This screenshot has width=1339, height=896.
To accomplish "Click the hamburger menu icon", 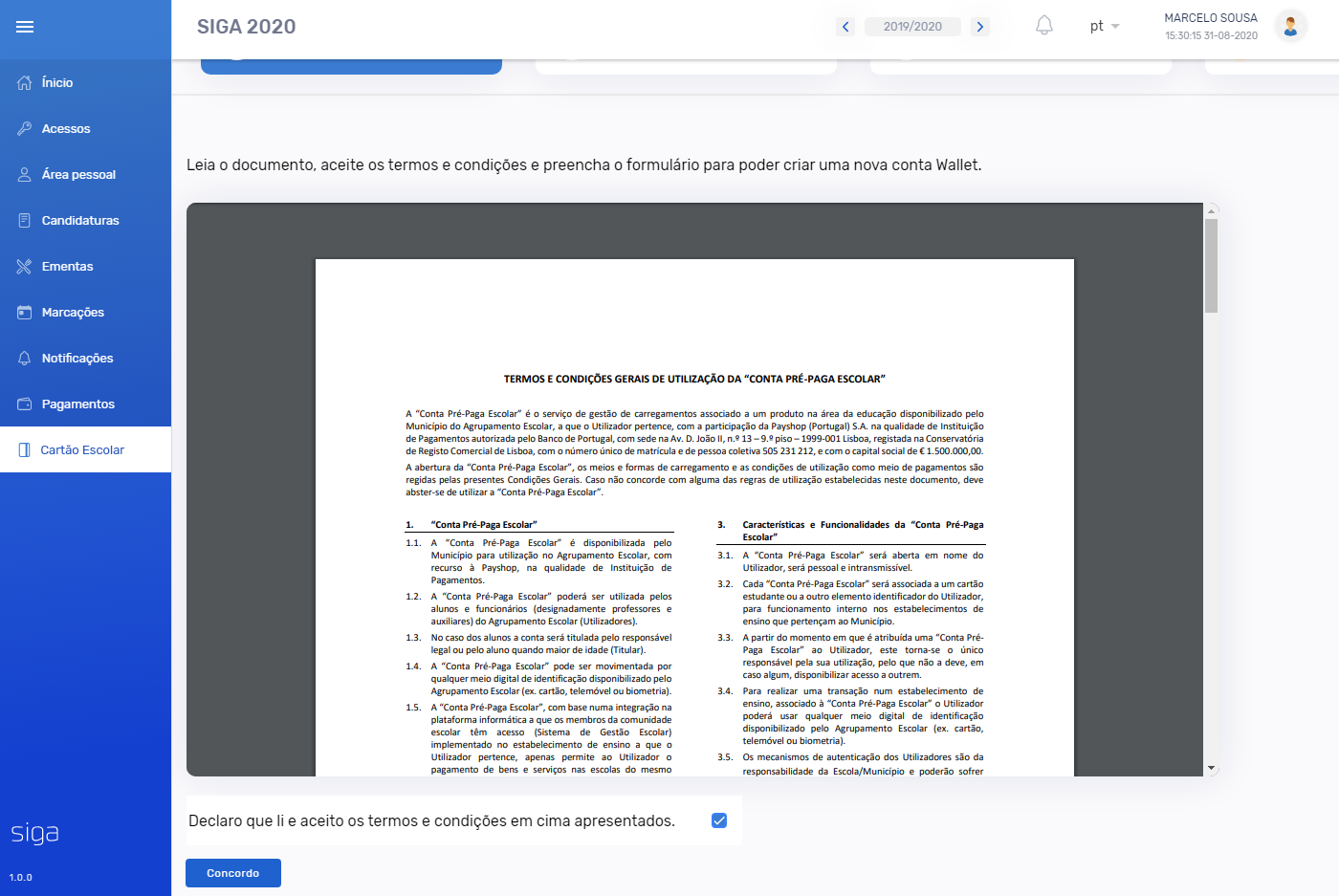I will click(x=25, y=27).
